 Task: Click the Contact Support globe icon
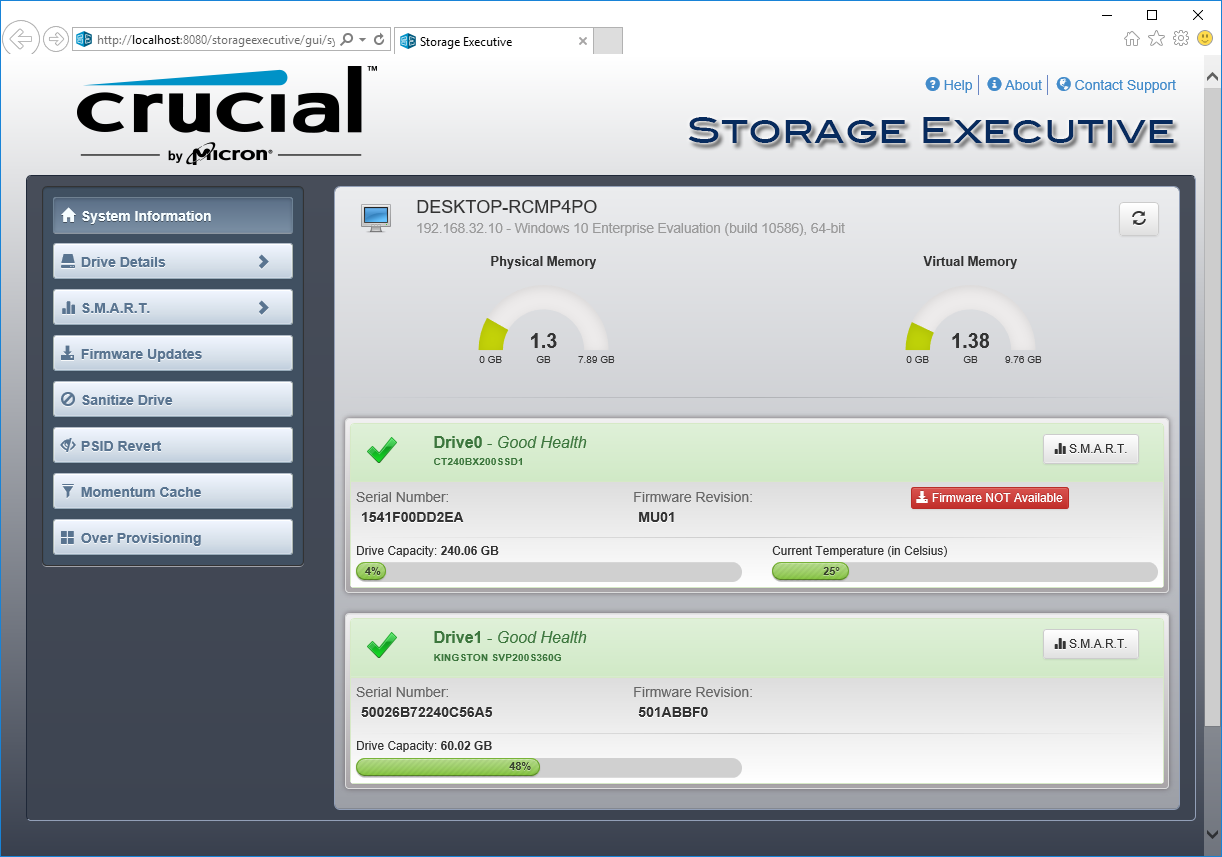click(x=1064, y=85)
